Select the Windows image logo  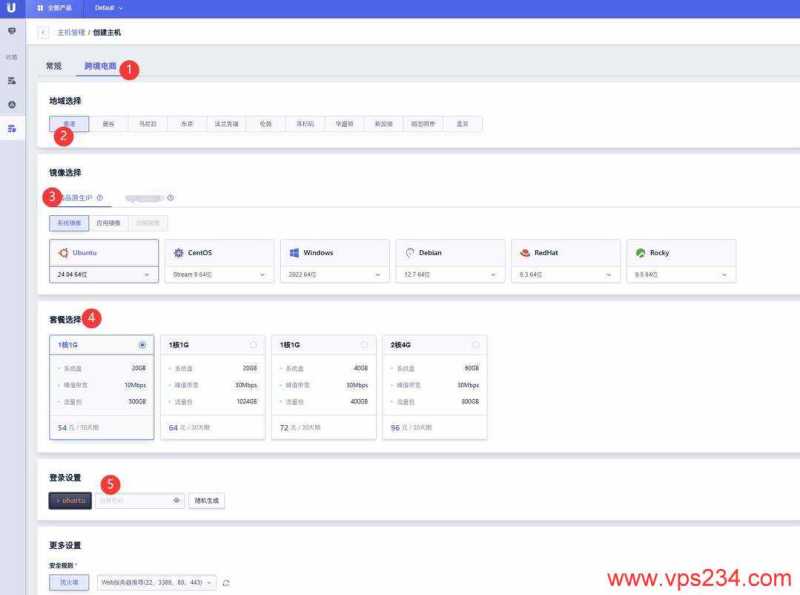point(295,253)
